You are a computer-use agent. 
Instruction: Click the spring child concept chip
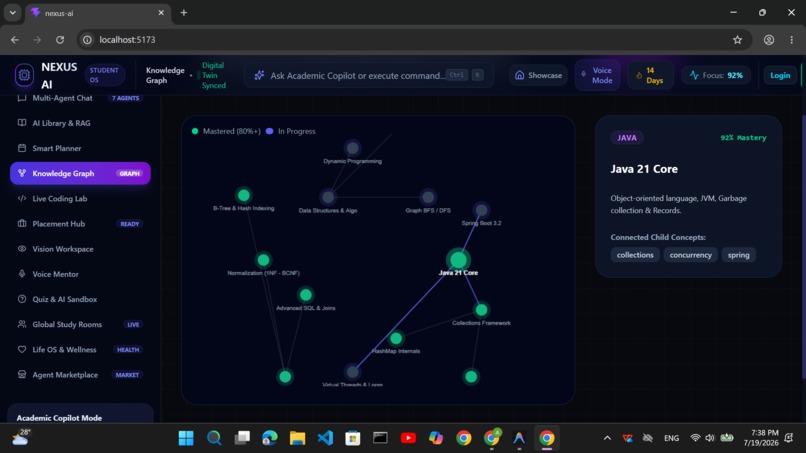click(738, 255)
